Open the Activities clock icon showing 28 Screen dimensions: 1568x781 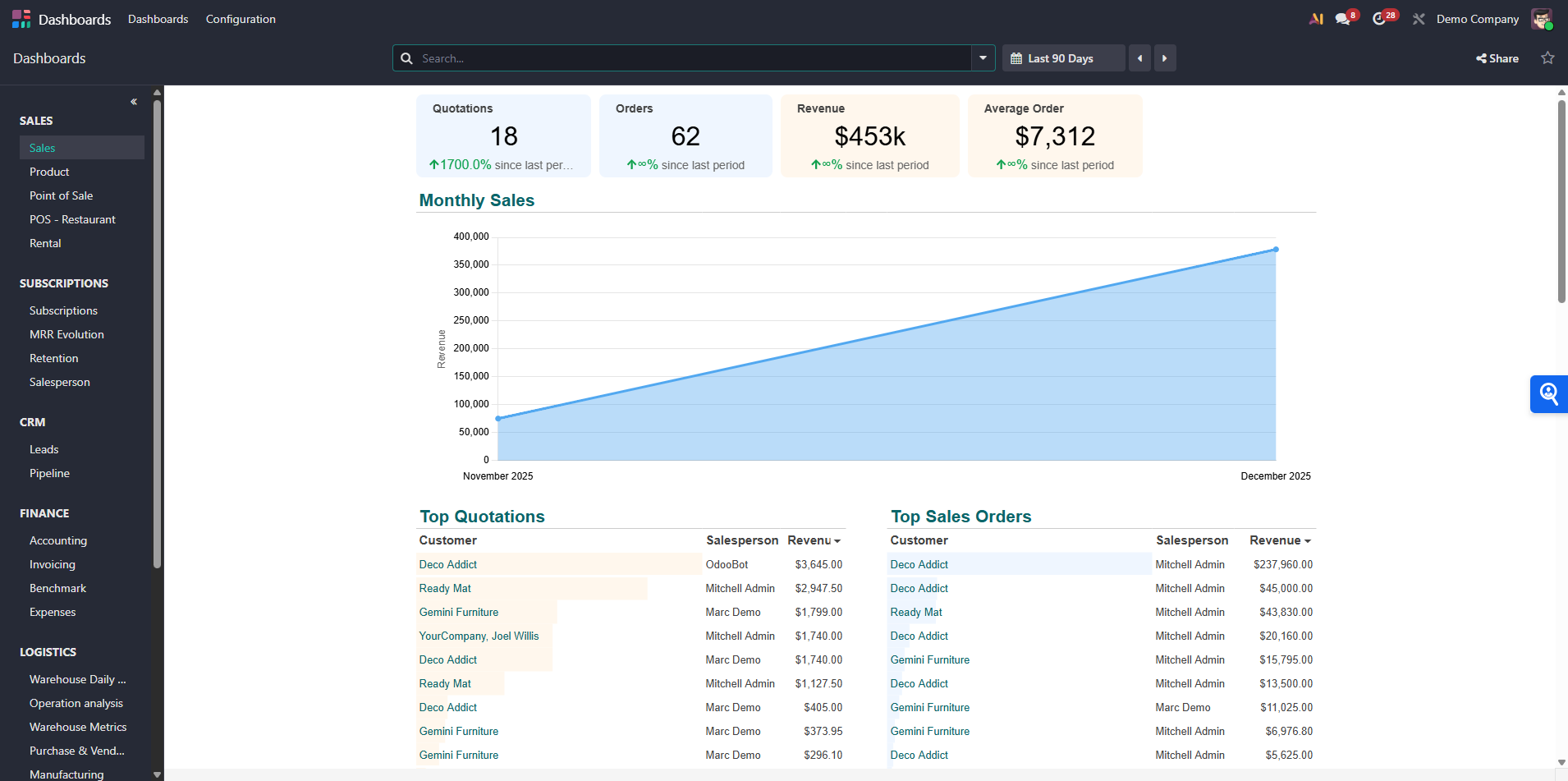tap(1382, 16)
